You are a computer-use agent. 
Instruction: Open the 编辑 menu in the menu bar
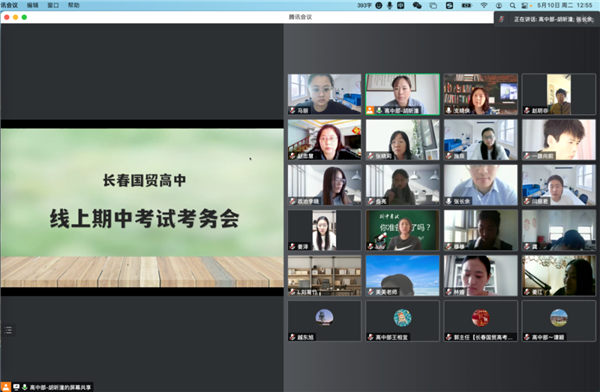coord(33,5)
